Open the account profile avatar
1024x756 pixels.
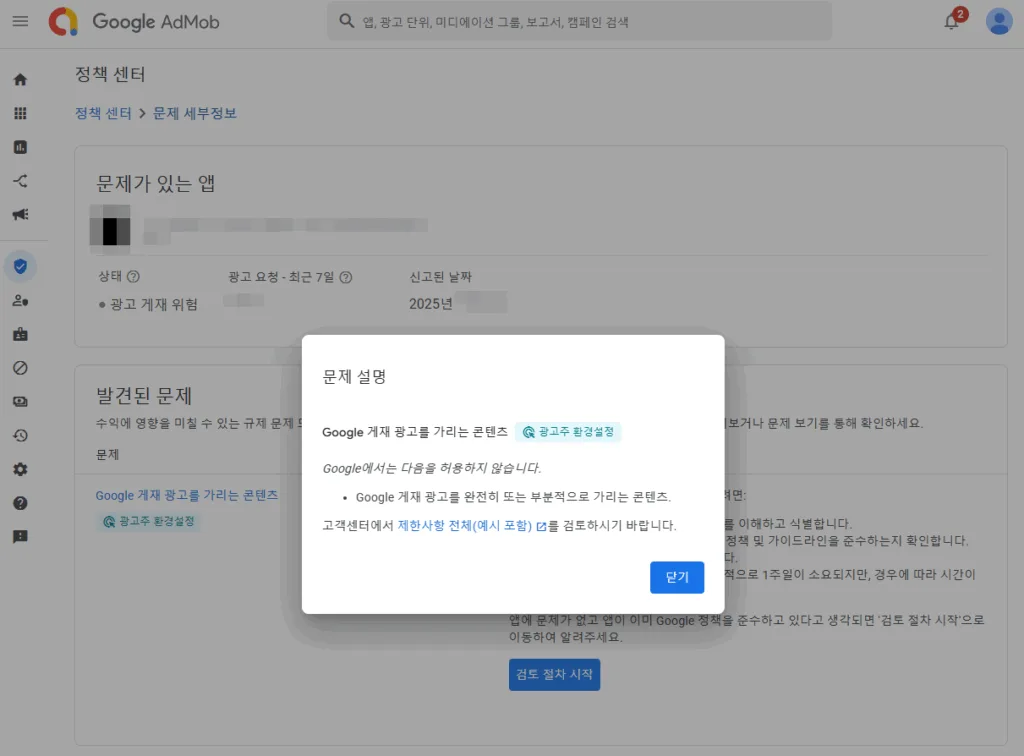click(x=999, y=22)
